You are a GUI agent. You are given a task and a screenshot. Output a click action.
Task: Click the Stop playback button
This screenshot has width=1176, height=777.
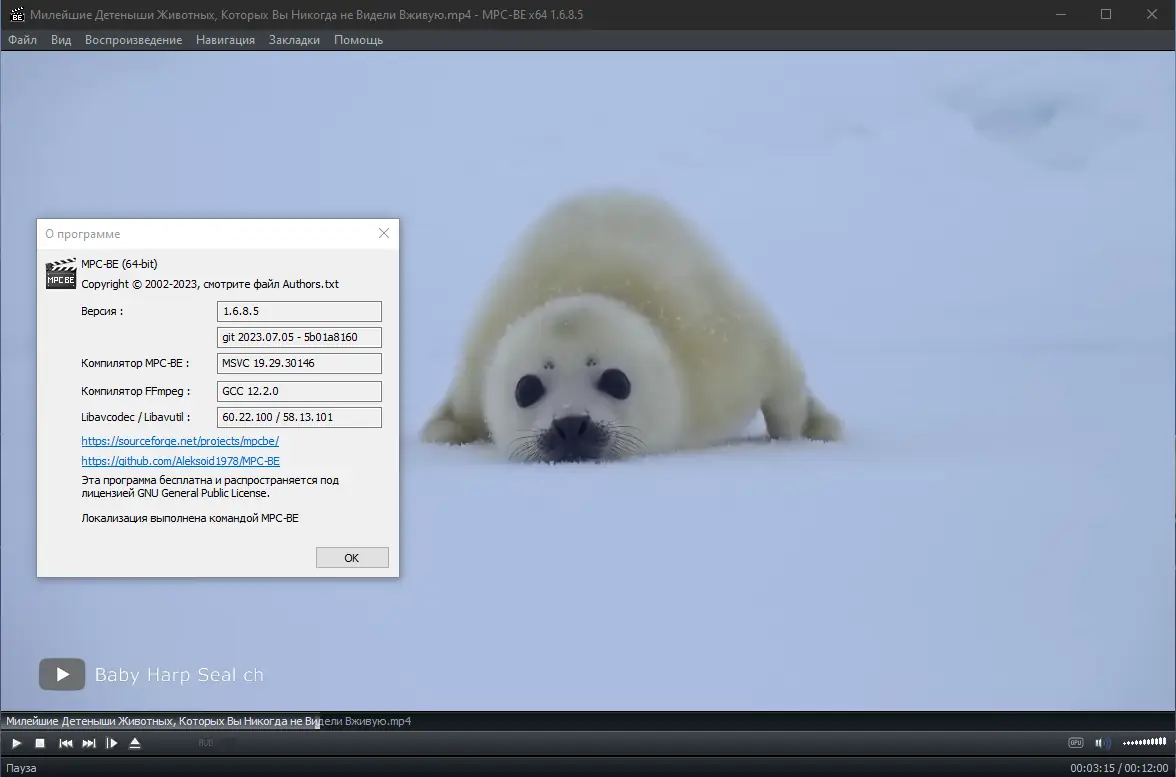(x=40, y=743)
